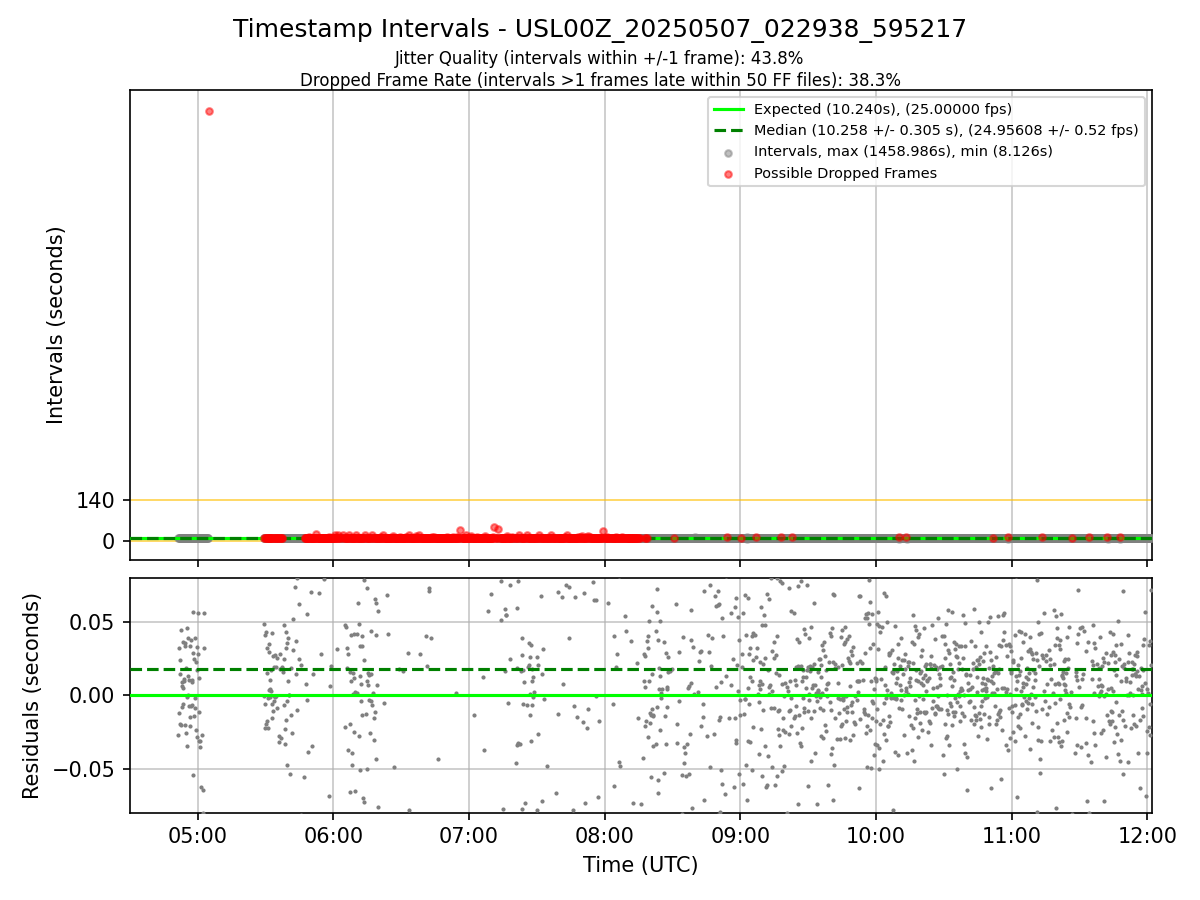Click the gray dot marker in the legend

[x=728, y=152]
